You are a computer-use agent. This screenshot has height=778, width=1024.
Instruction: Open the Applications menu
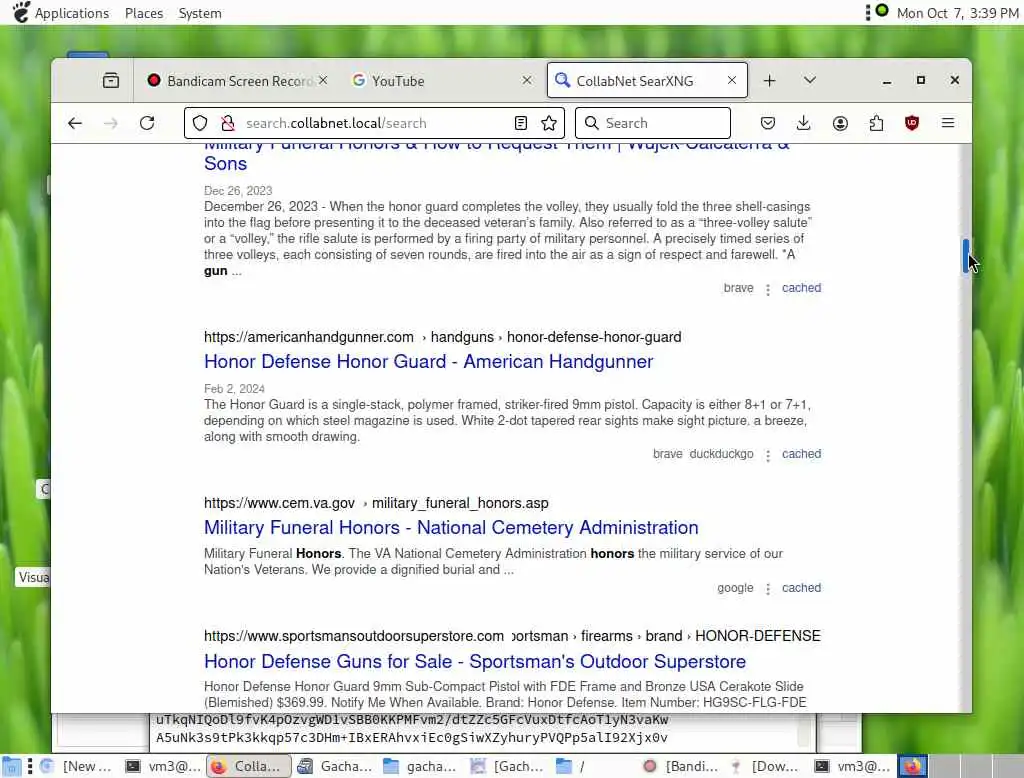click(x=72, y=13)
